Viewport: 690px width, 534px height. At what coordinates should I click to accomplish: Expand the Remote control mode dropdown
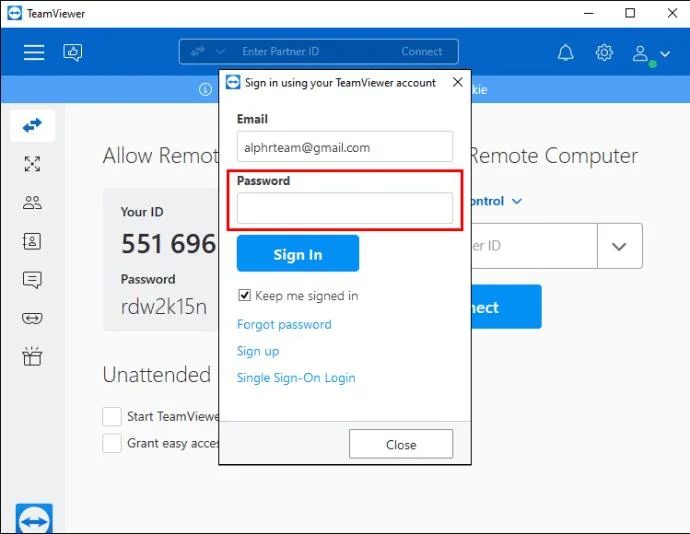click(x=518, y=201)
